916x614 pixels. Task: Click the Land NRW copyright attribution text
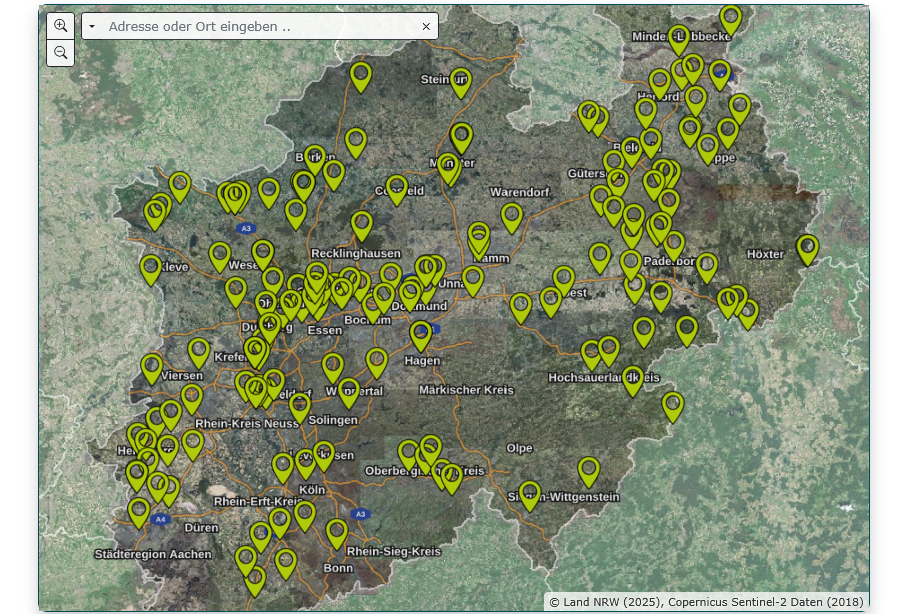[x=604, y=602]
